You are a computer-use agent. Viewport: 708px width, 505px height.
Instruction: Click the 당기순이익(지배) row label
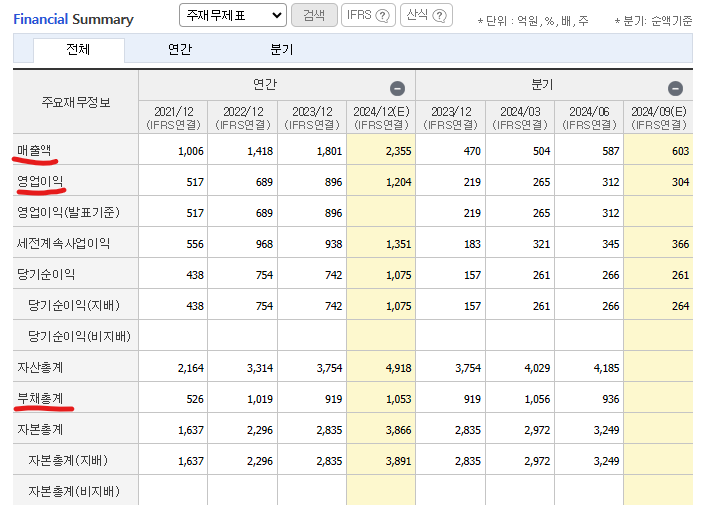(x=70, y=305)
